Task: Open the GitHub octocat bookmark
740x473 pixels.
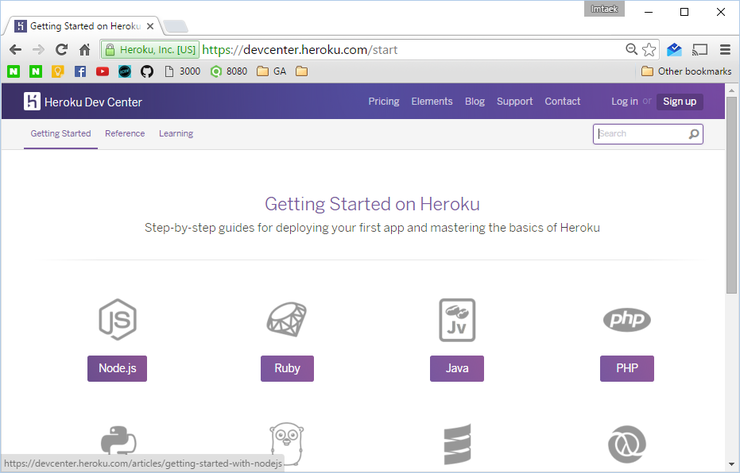Action: 147,71
